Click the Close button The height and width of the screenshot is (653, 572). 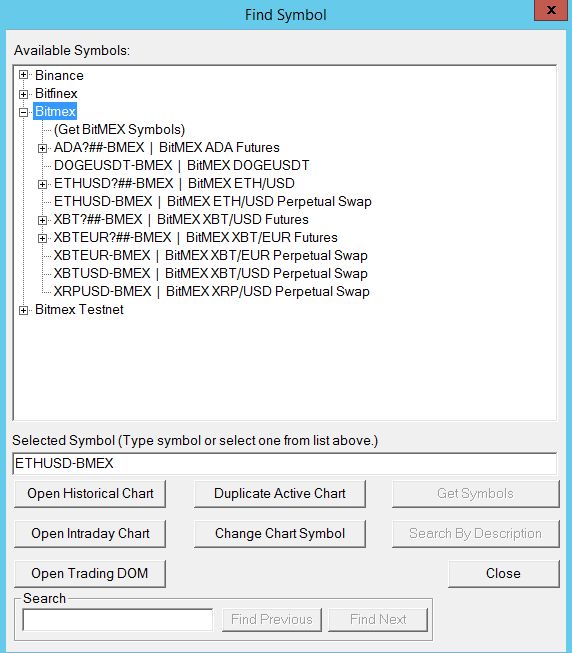click(504, 573)
